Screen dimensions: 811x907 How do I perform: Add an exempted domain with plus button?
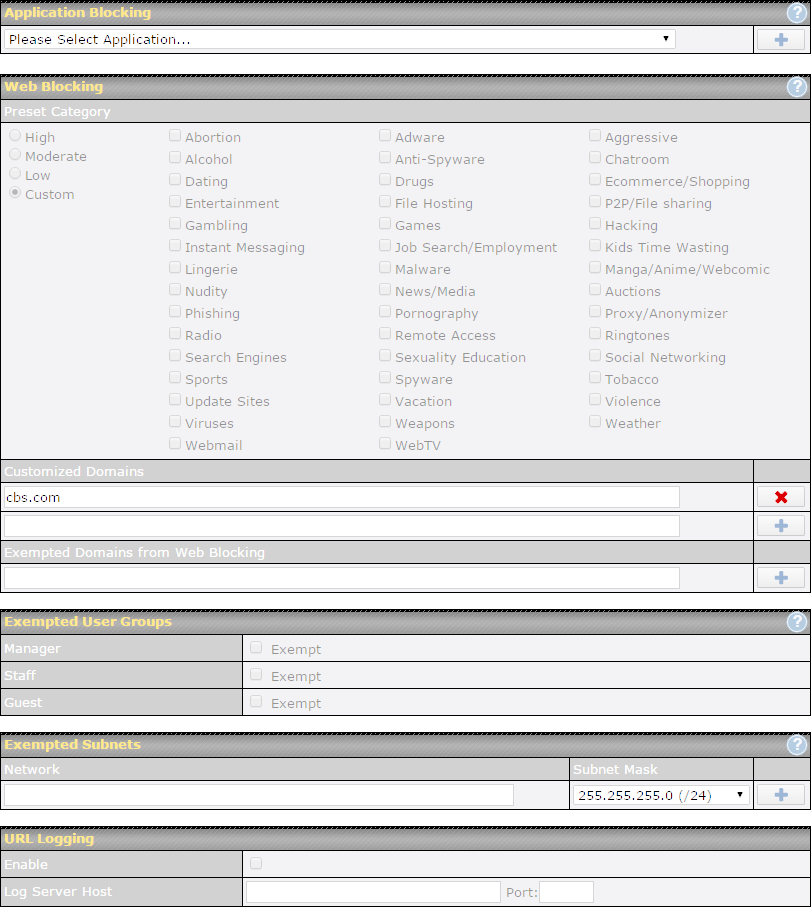[781, 578]
